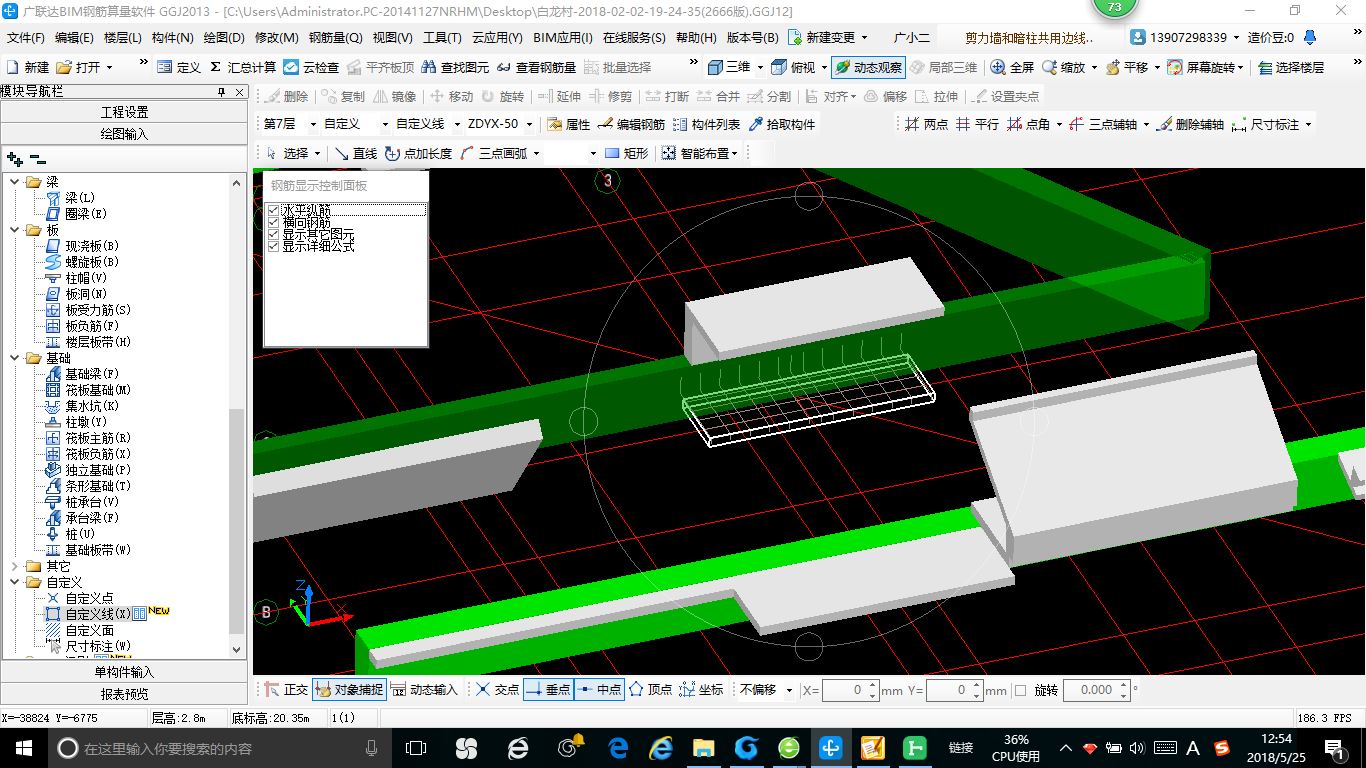Open 属性 properties panel
1366x768 pixels.
(x=569, y=125)
